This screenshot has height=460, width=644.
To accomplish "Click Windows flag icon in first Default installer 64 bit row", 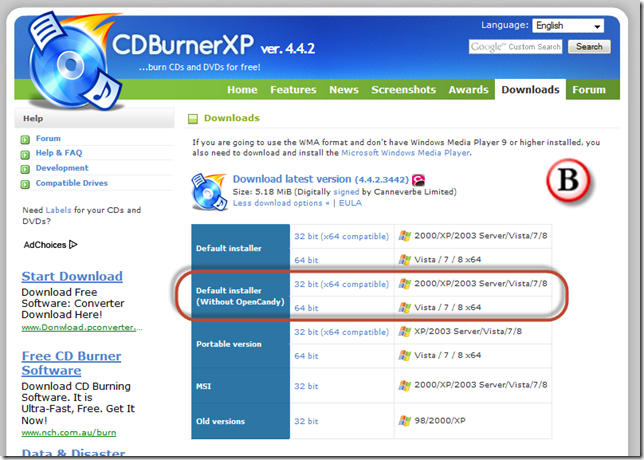I will click(x=405, y=260).
